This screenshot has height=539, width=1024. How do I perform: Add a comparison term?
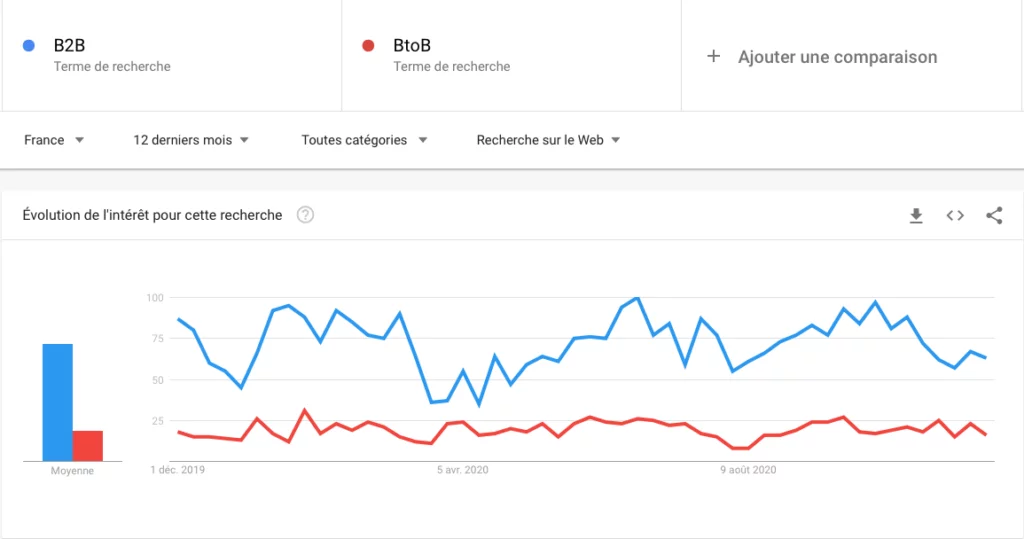pyautogui.click(x=837, y=57)
